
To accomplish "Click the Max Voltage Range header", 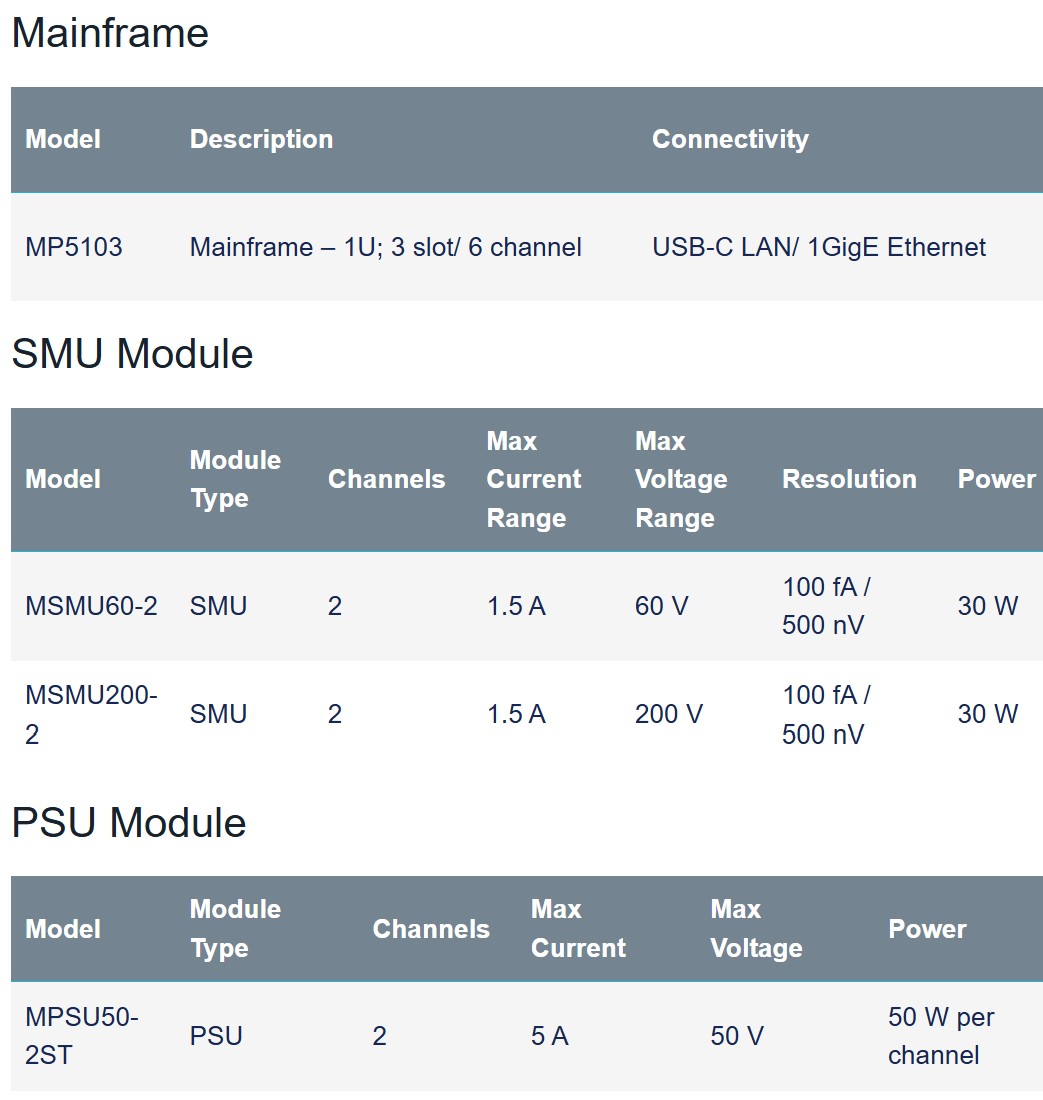I will coord(681,479).
